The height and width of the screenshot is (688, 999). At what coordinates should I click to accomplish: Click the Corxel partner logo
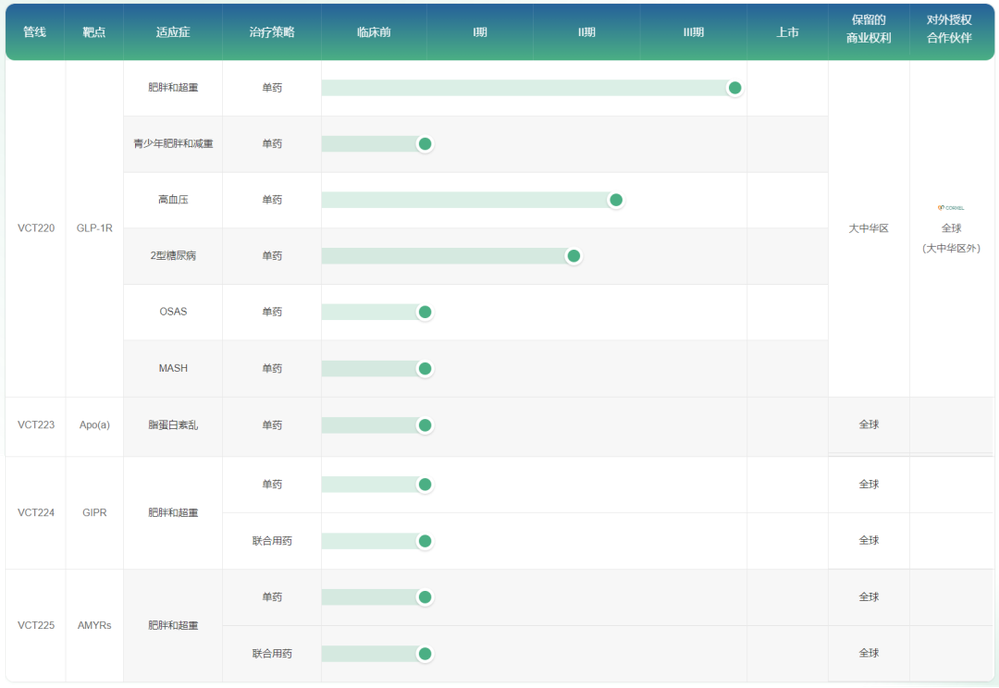[x=951, y=208]
